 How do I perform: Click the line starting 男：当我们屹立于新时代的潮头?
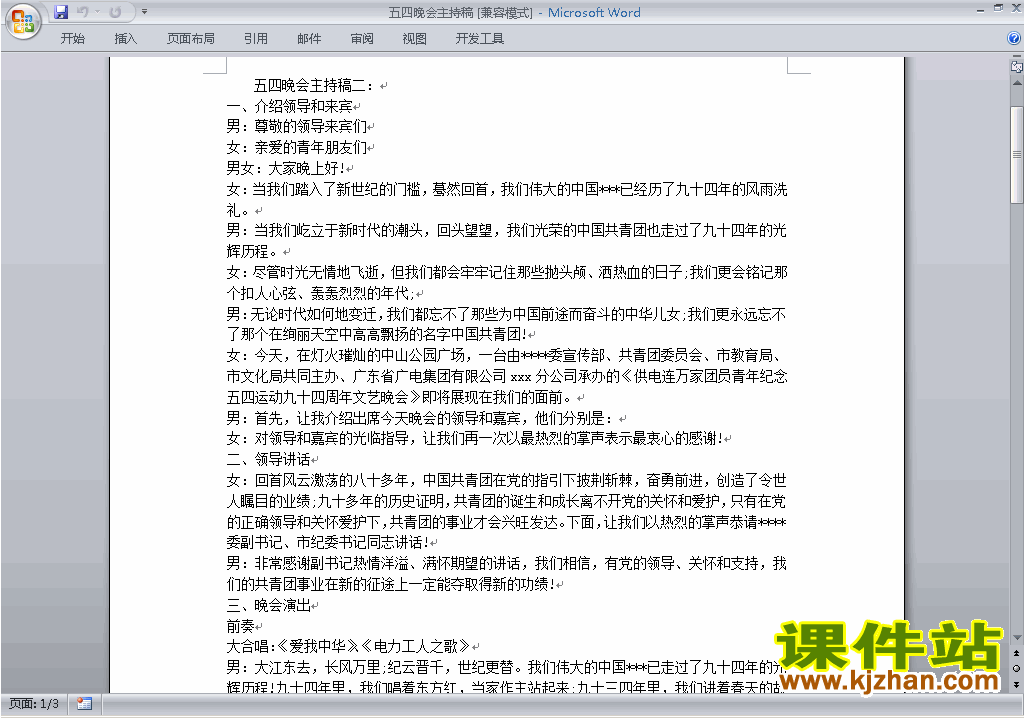[x=507, y=230]
